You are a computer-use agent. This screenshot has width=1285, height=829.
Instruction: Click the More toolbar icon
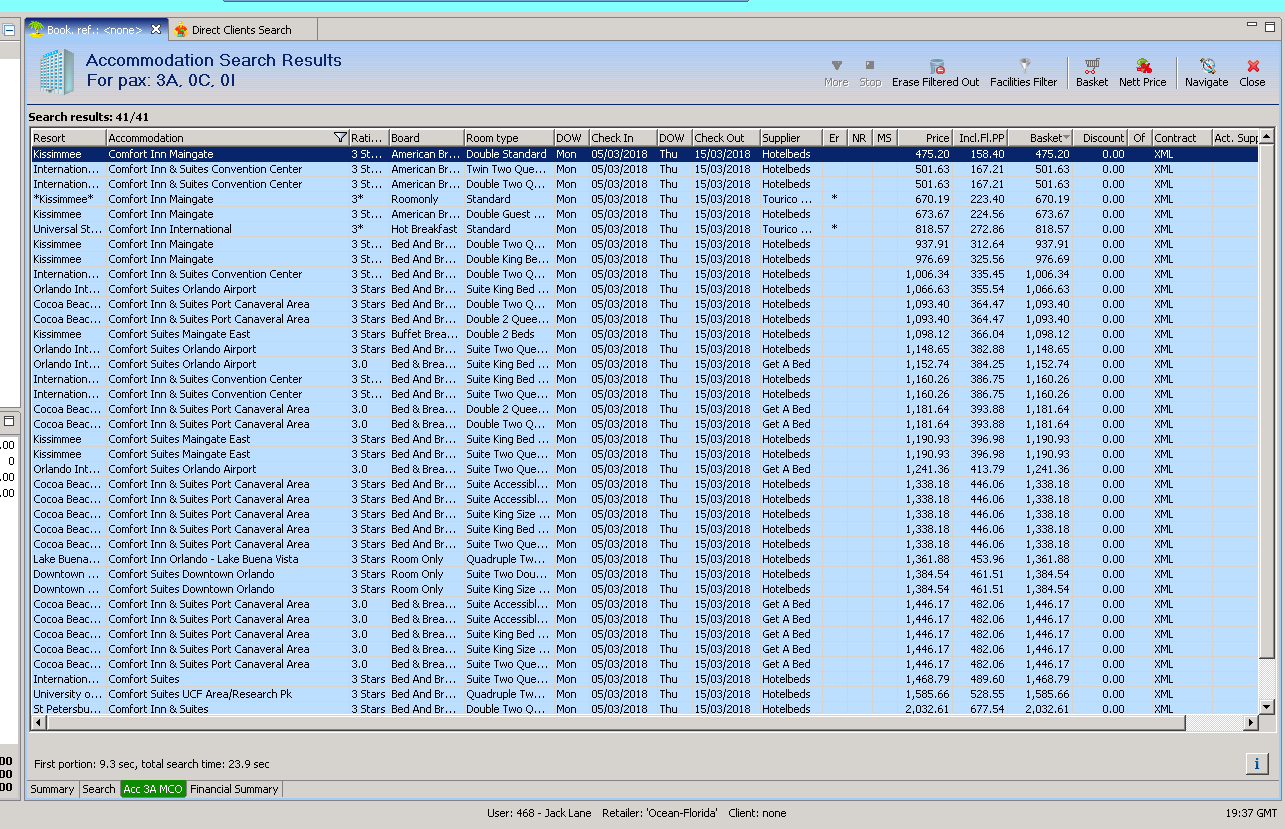836,73
